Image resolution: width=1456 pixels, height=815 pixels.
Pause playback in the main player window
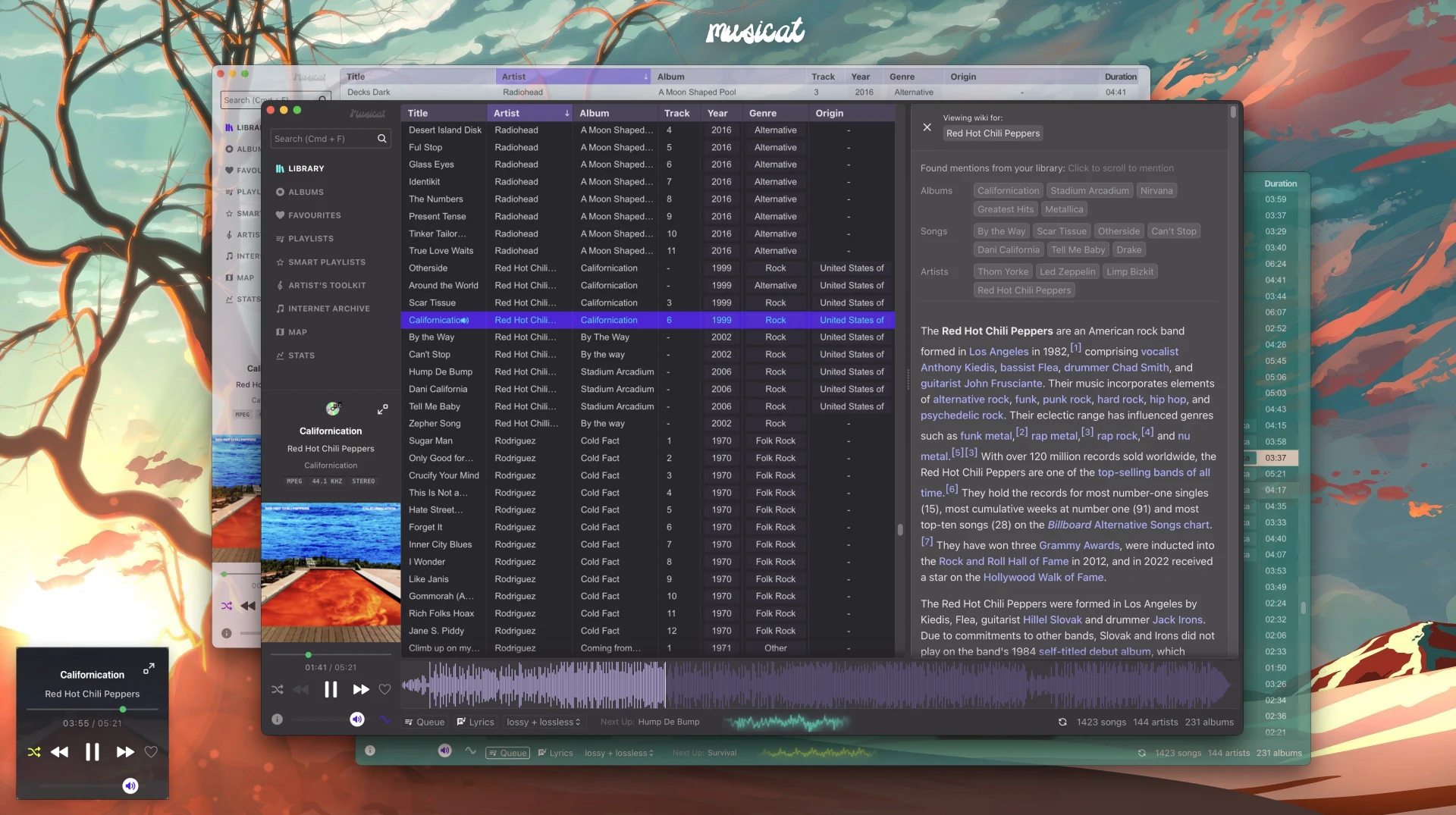tap(331, 689)
